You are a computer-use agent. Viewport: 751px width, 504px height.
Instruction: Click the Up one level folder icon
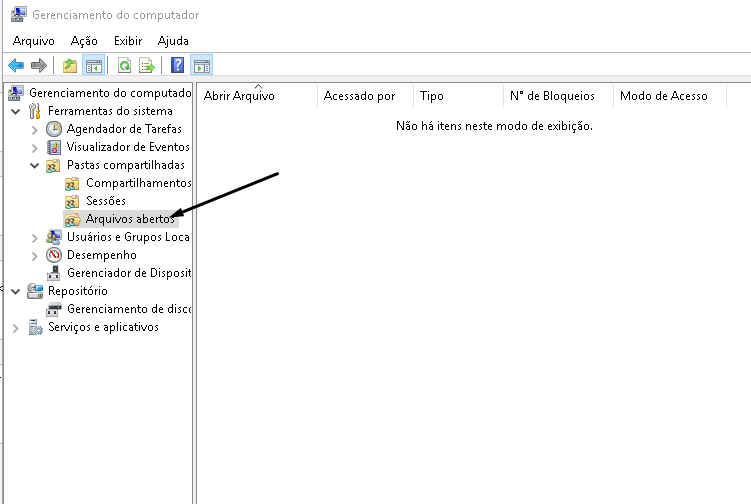tap(70, 66)
